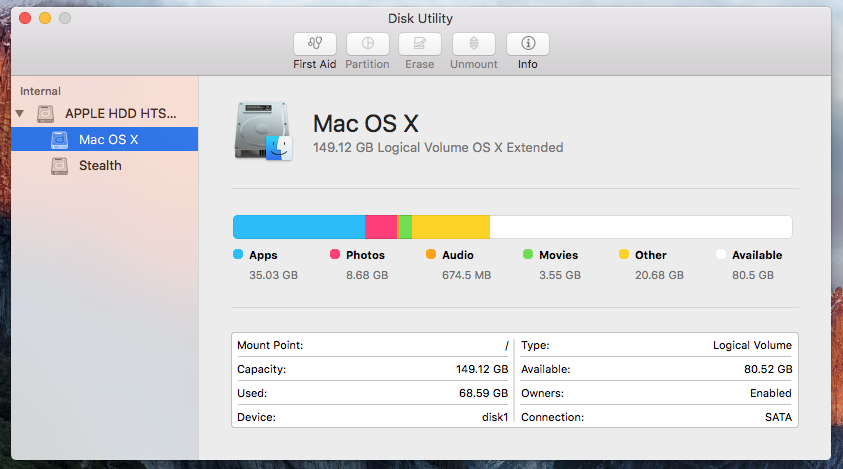The height and width of the screenshot is (469, 843).
Task: Click the 68.59 GB Used value
Action: click(483, 393)
